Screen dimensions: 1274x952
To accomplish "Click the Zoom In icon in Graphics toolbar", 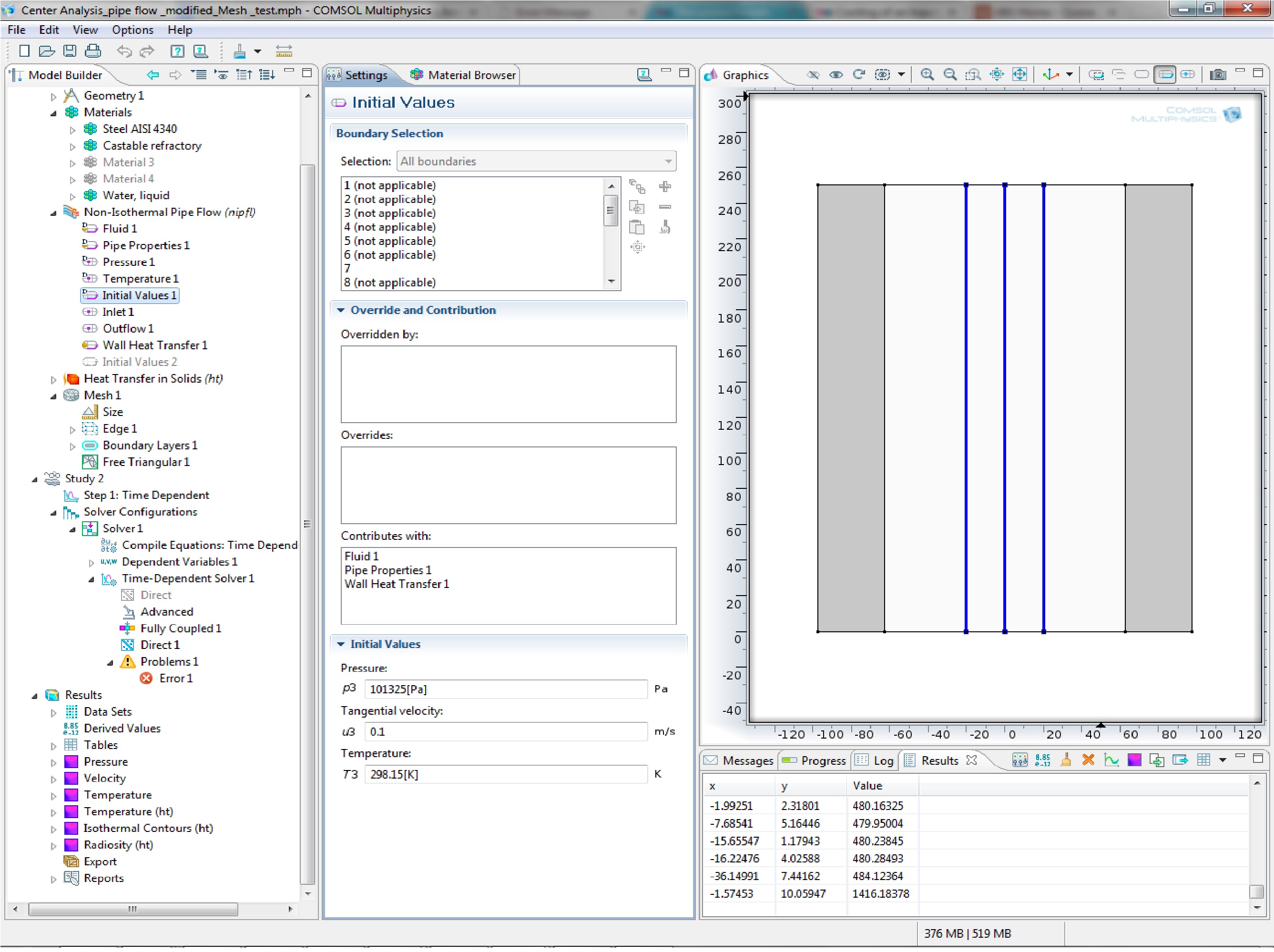I will (927, 74).
